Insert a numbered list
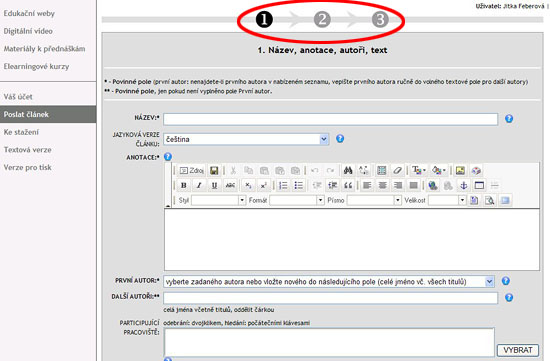The height and width of the screenshot is (361, 550). pyautogui.click(x=283, y=185)
